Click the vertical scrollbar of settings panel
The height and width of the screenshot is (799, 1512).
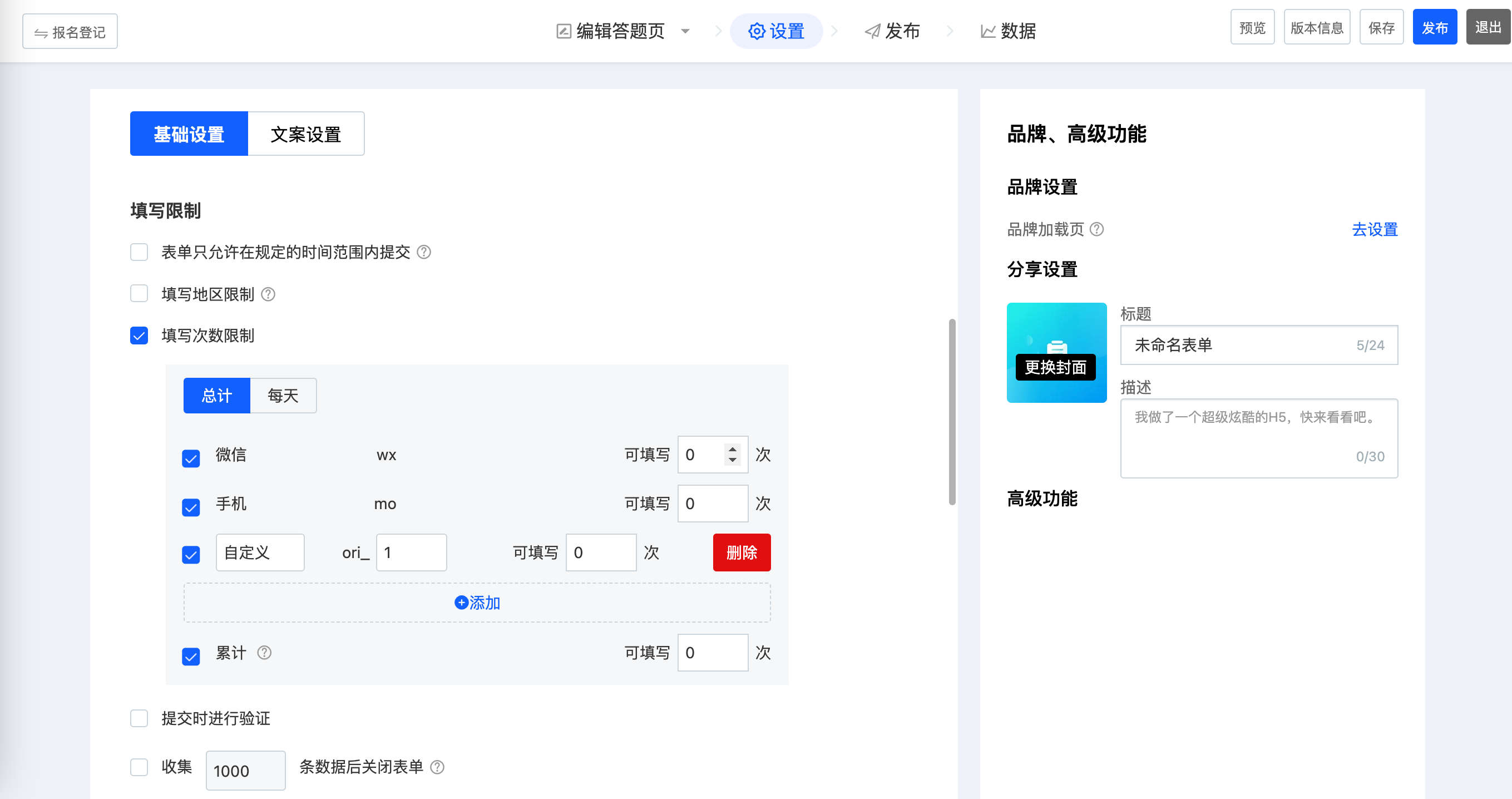[952, 411]
